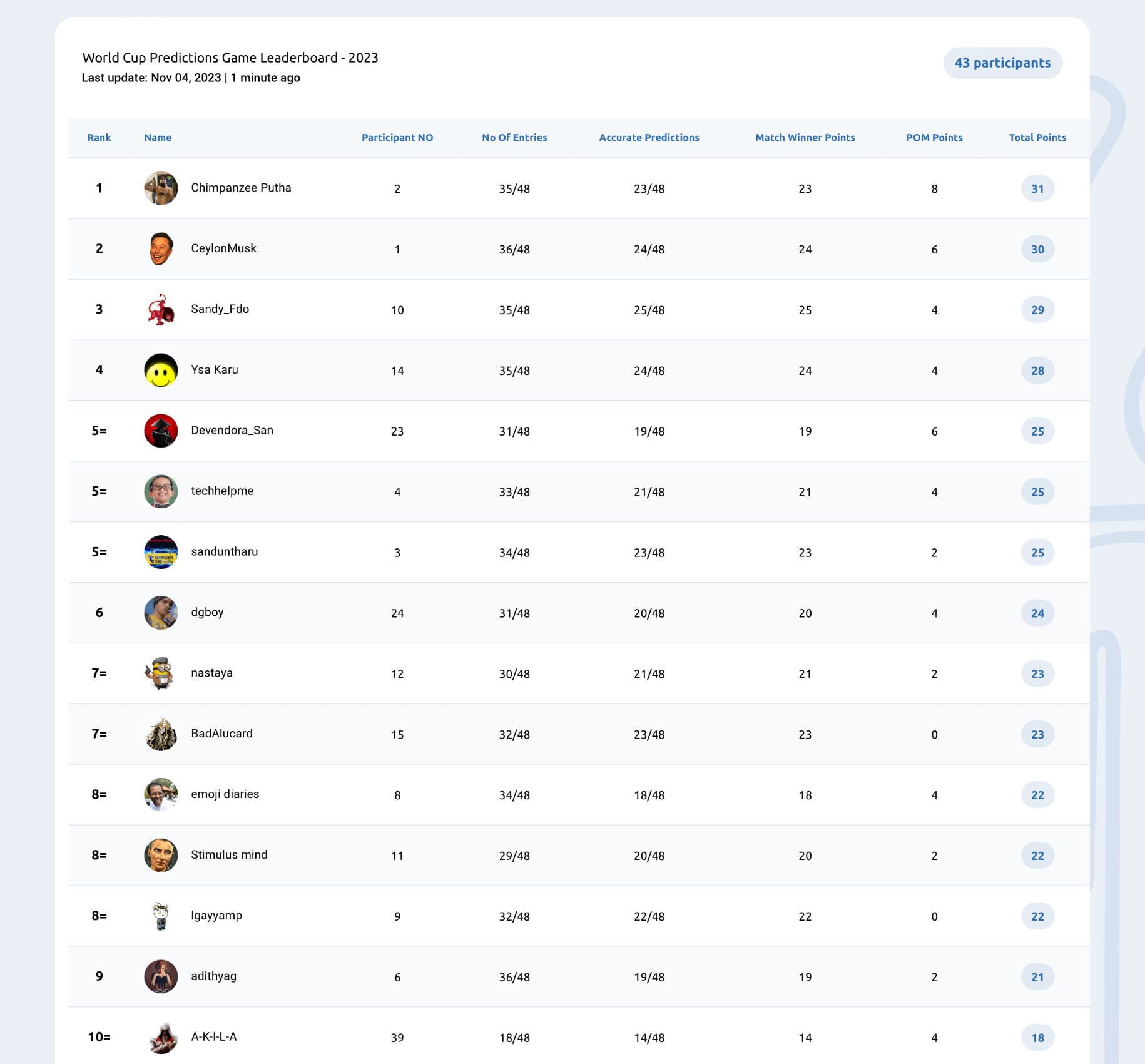
Task: Click Igayyamp's robot avatar
Action: coord(161,916)
